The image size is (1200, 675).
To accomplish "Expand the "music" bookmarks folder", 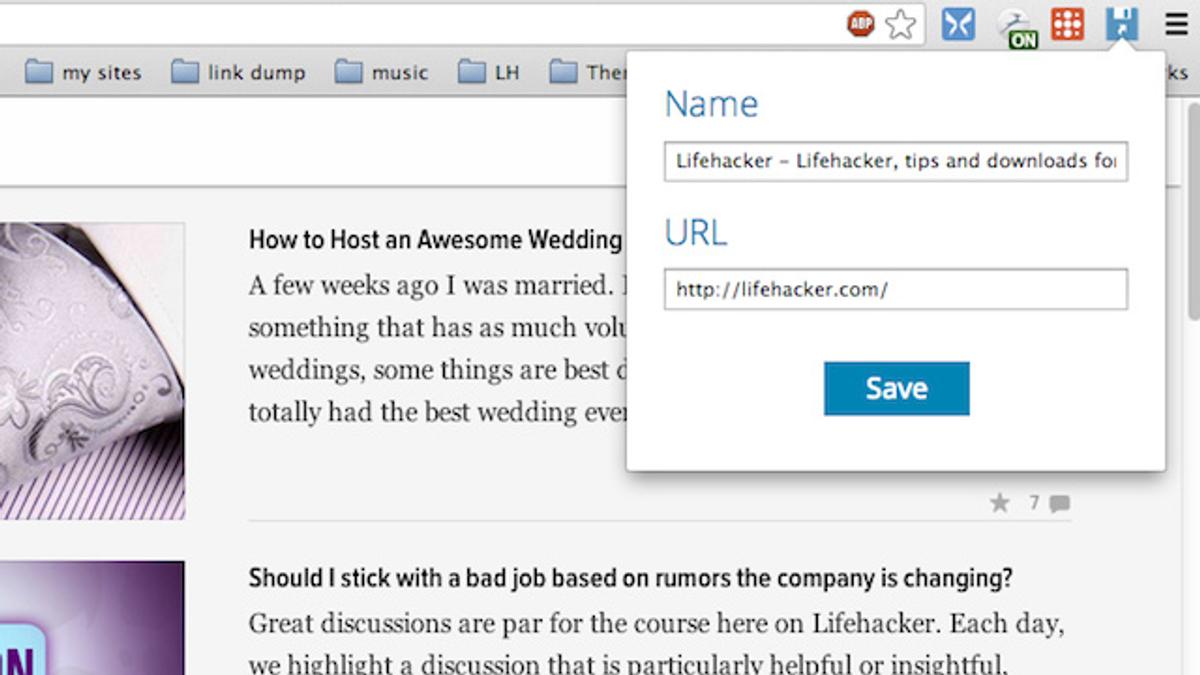I will pos(382,73).
